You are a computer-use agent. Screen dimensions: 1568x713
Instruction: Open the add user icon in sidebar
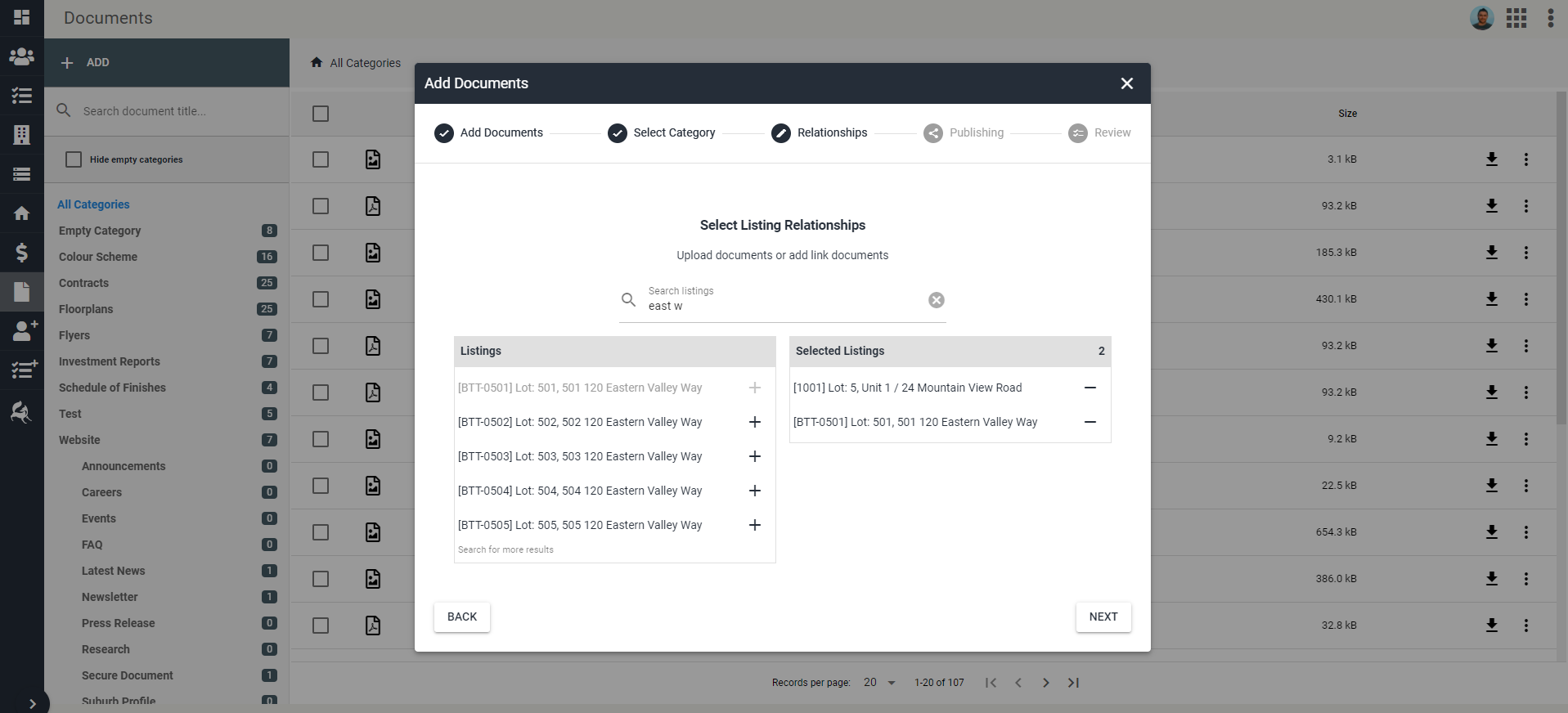[x=24, y=330]
